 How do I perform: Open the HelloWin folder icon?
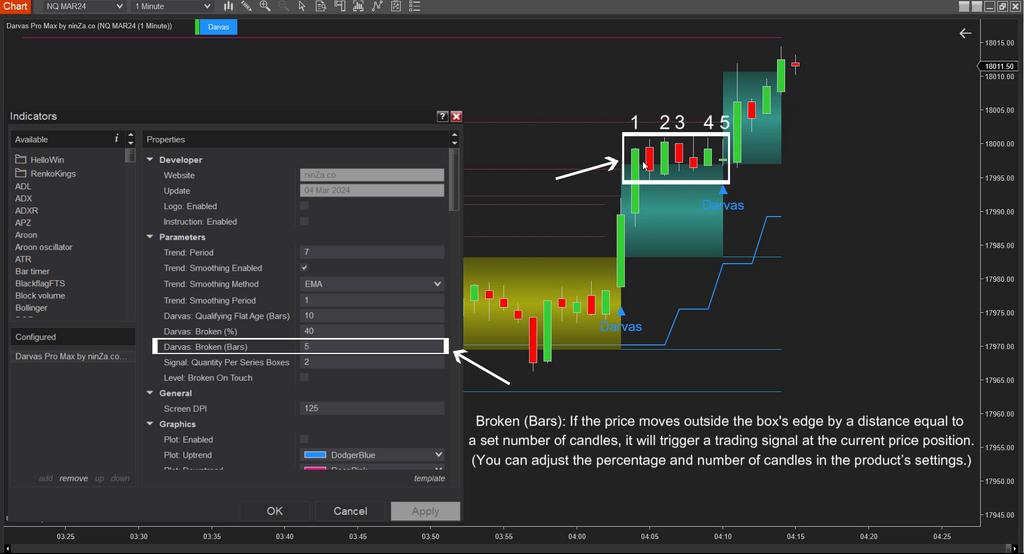tap(21, 159)
